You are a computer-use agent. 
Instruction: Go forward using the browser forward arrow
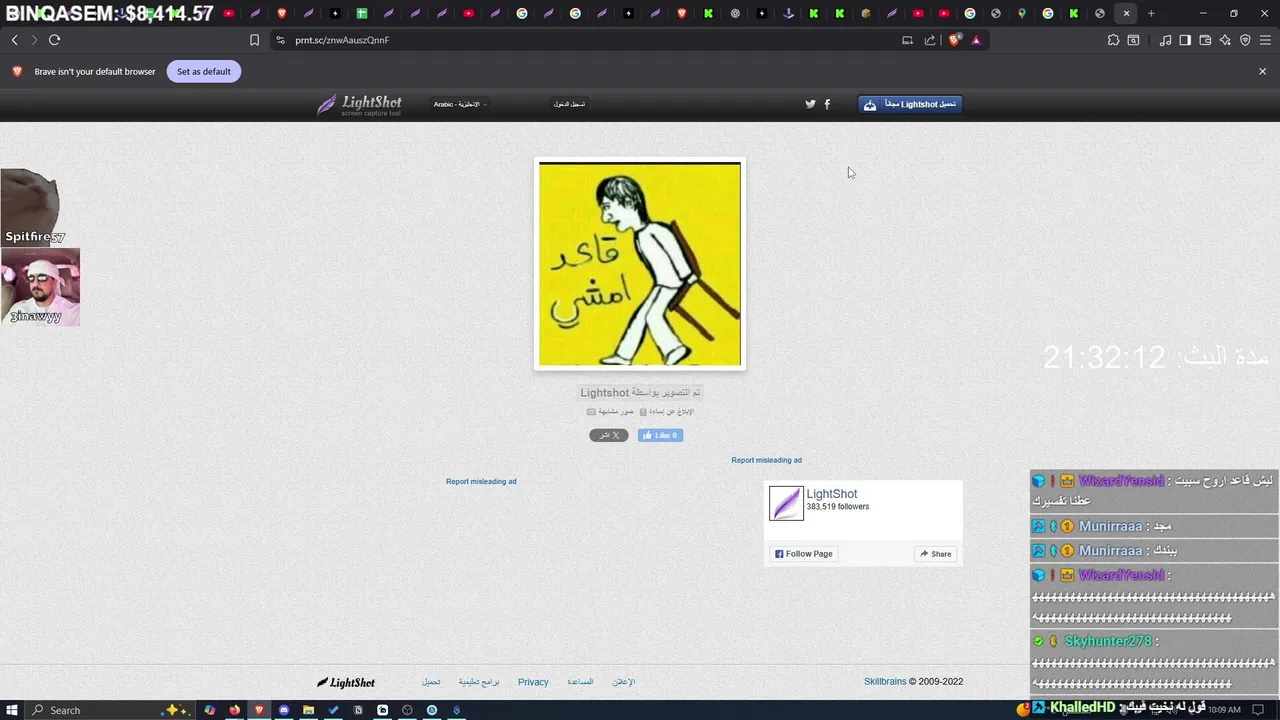click(34, 40)
